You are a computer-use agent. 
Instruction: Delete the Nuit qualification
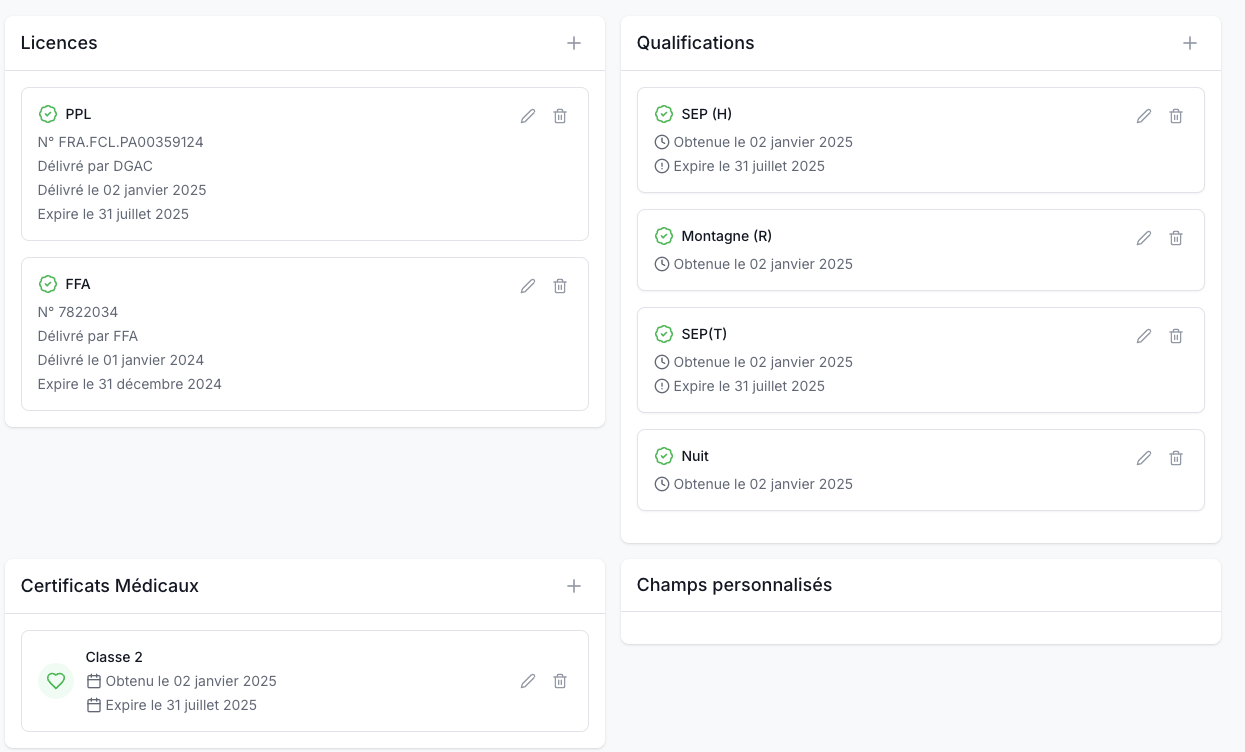(1176, 458)
